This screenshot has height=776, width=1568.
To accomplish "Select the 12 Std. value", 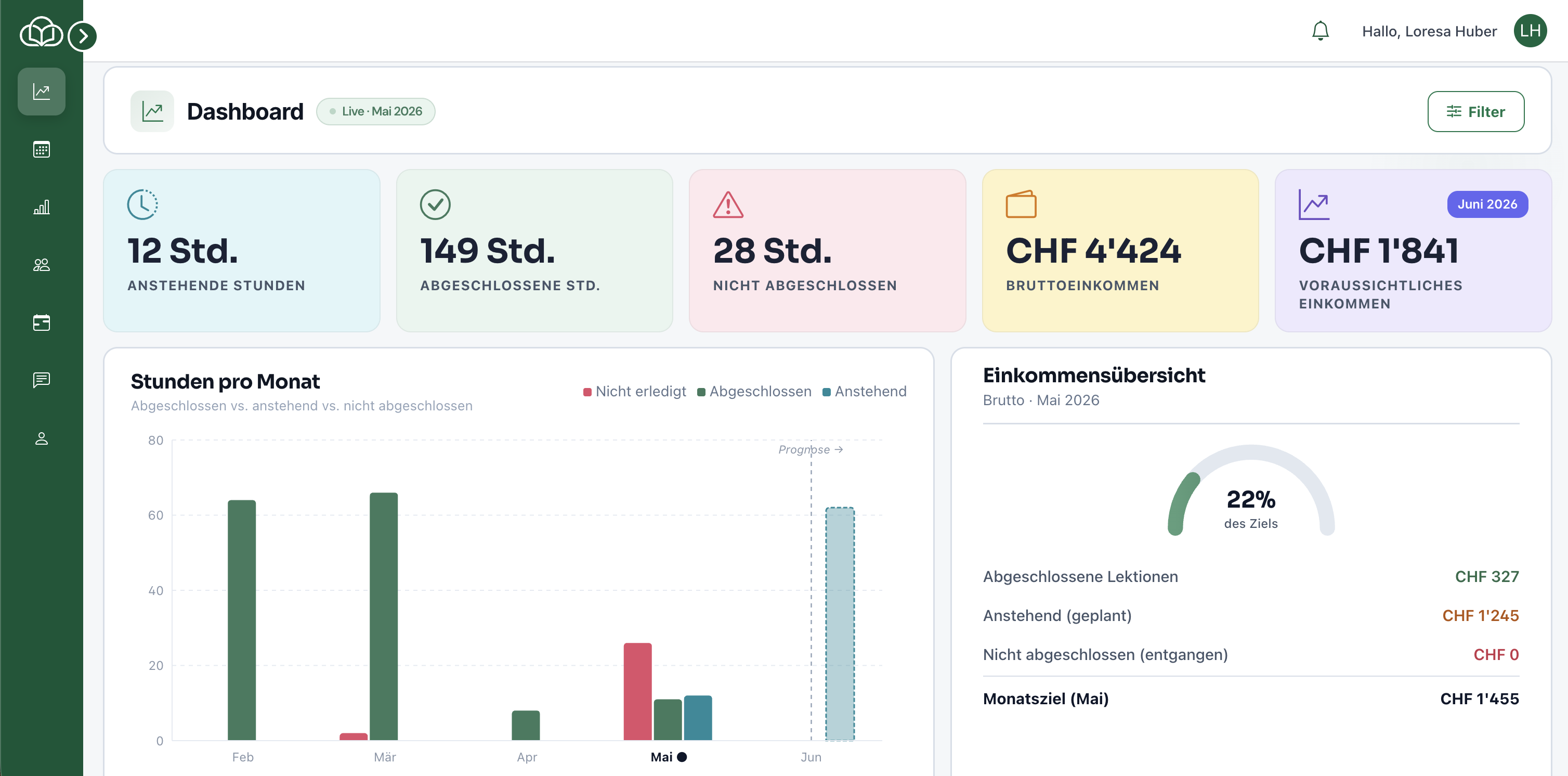I will click(182, 251).
